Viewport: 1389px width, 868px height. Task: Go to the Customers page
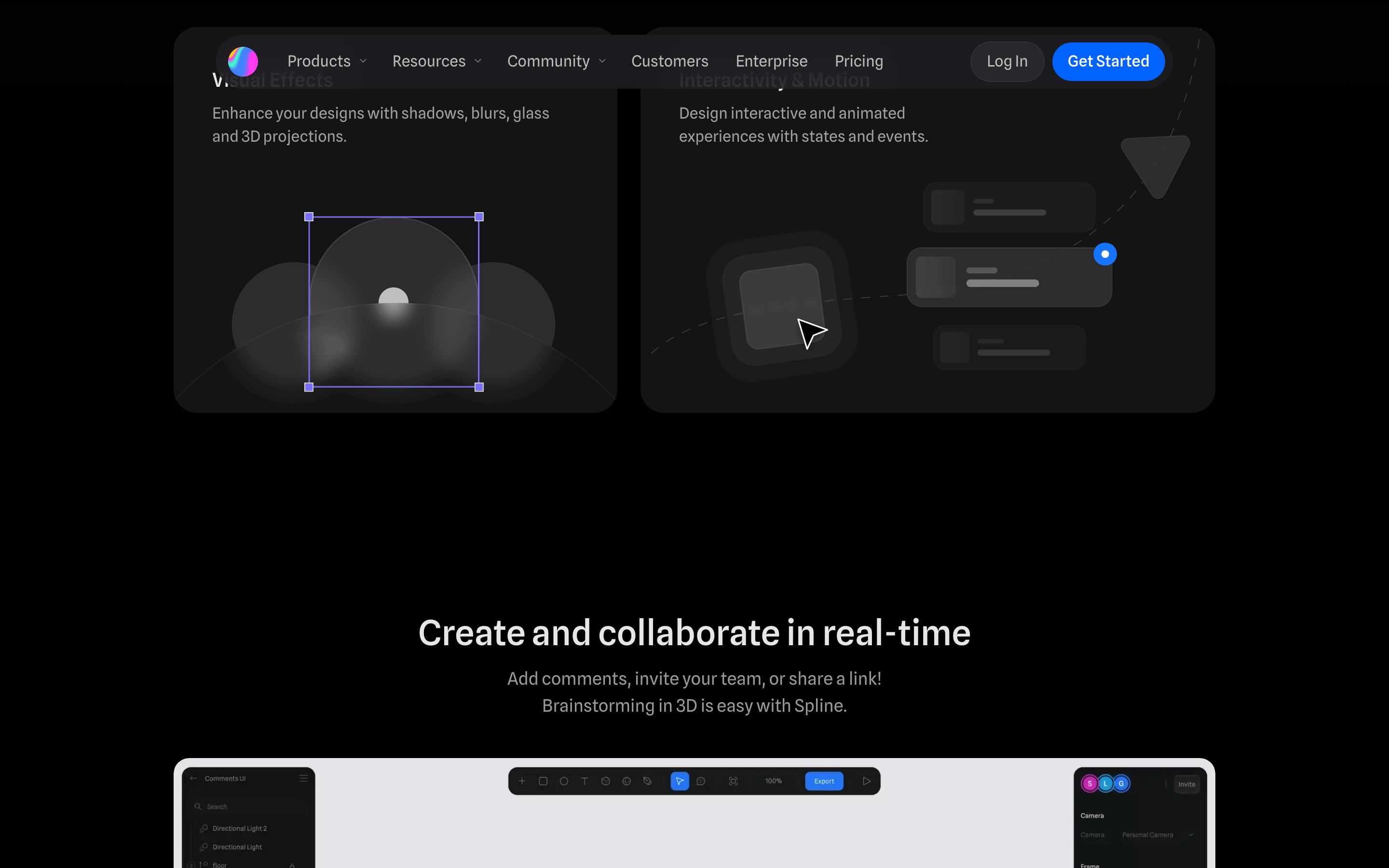click(x=670, y=61)
